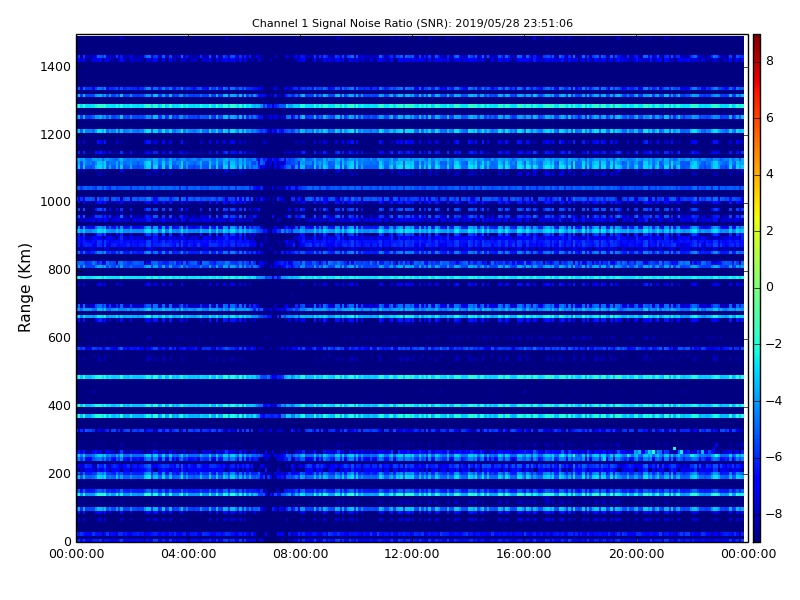Click the 1400 range tick label
This screenshot has width=800, height=600.
pos(56,67)
